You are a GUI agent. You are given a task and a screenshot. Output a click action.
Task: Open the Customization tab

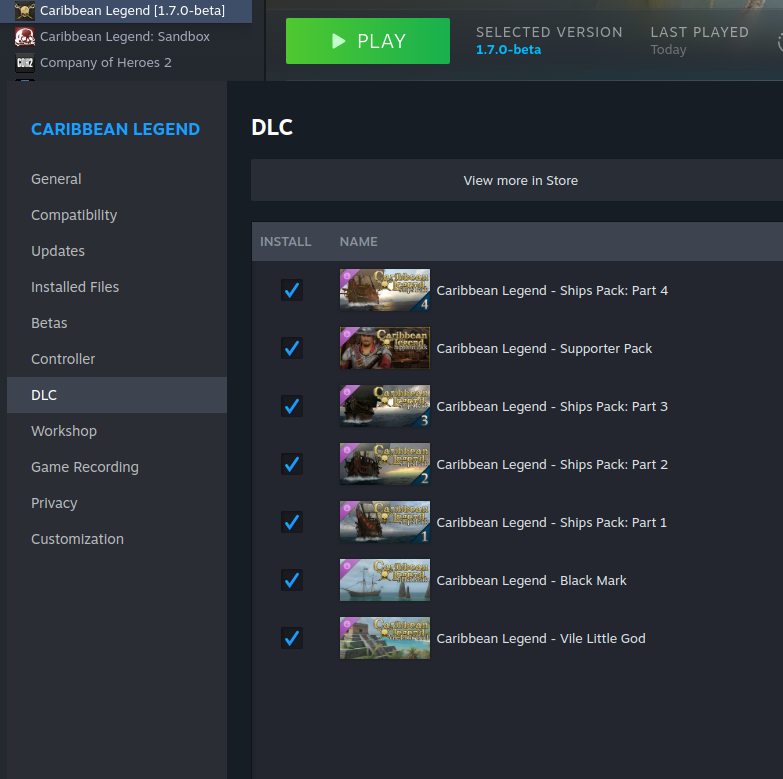click(117, 538)
